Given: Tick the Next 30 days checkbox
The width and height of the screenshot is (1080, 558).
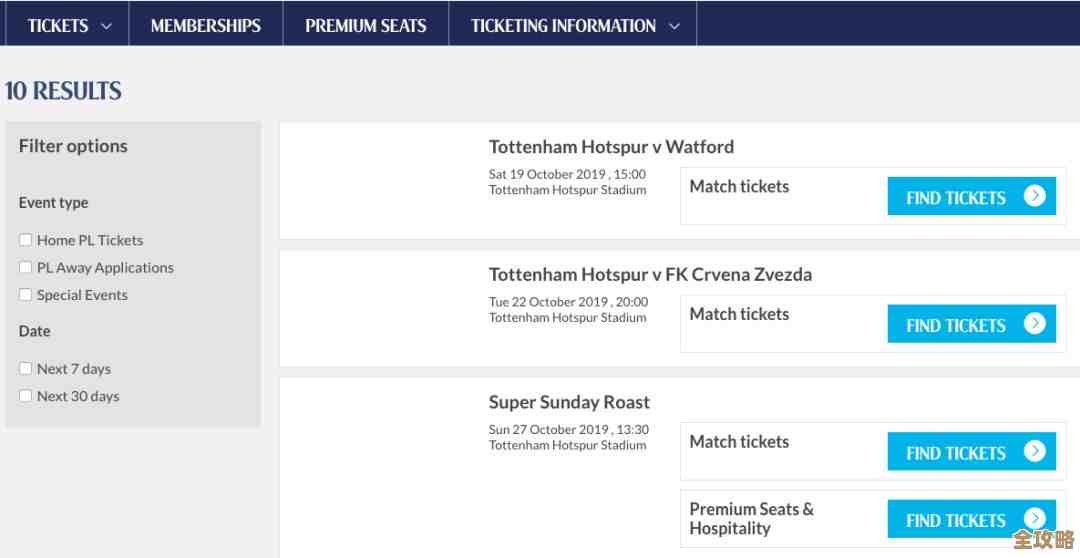Looking at the screenshot, I should tap(26, 396).
